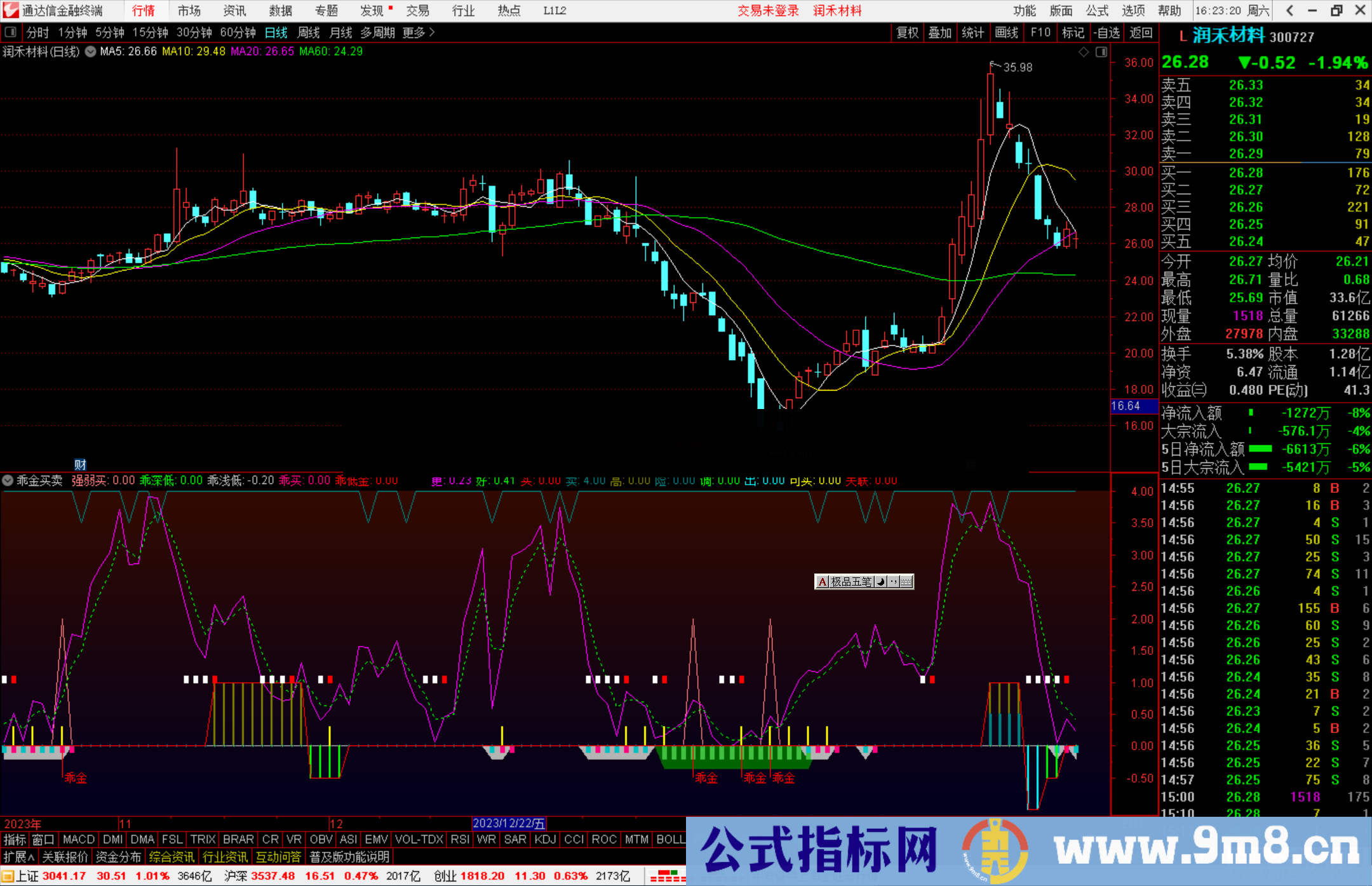
Task: Open the 行情 menu tab
Action: tap(144, 11)
